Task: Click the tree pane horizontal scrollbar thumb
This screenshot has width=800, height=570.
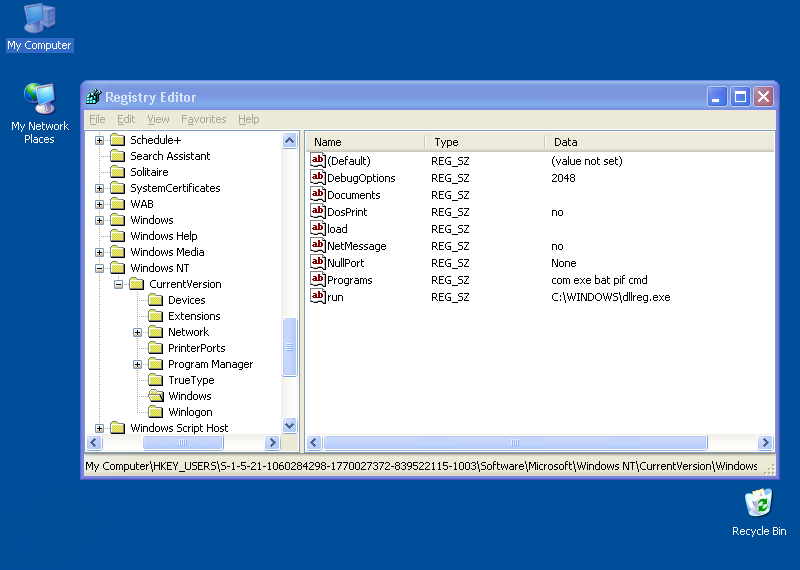Action: (x=183, y=442)
